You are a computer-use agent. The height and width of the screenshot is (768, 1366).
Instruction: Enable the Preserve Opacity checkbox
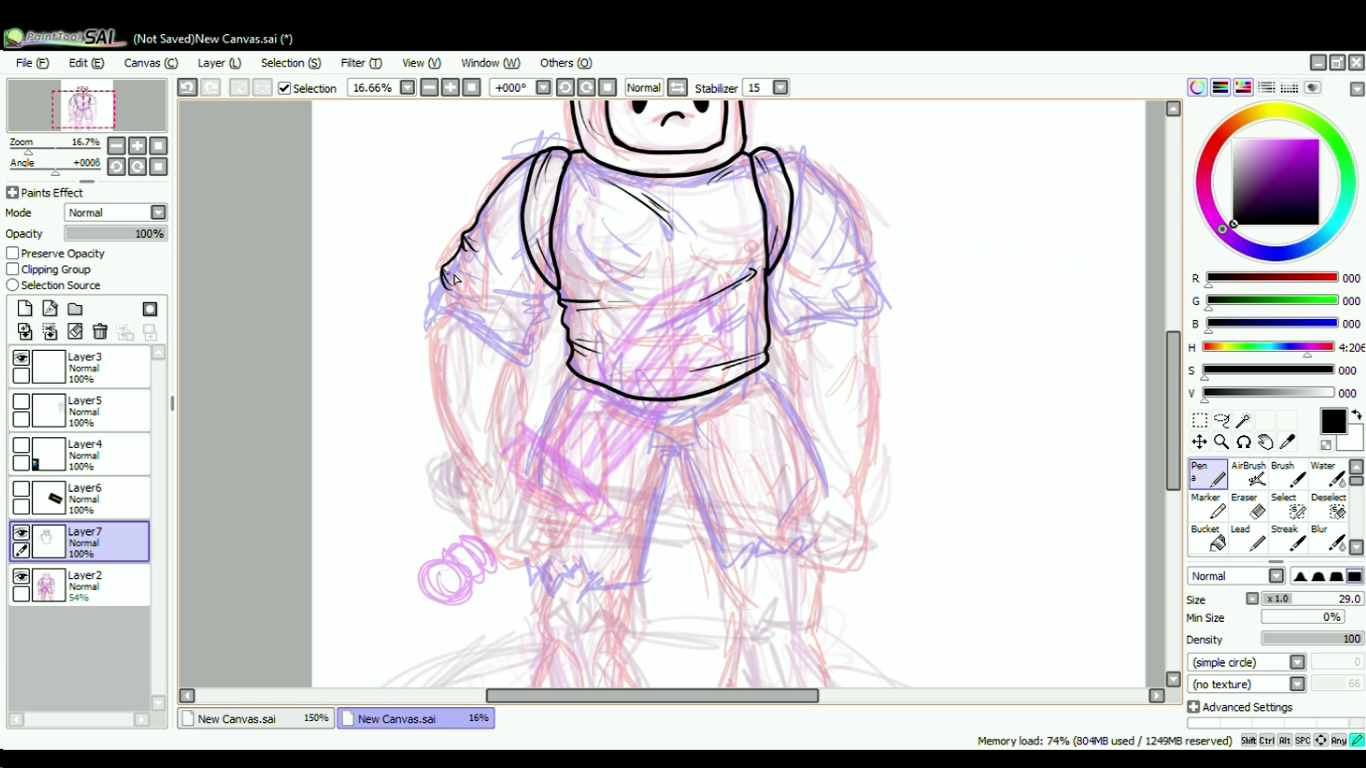(13, 254)
